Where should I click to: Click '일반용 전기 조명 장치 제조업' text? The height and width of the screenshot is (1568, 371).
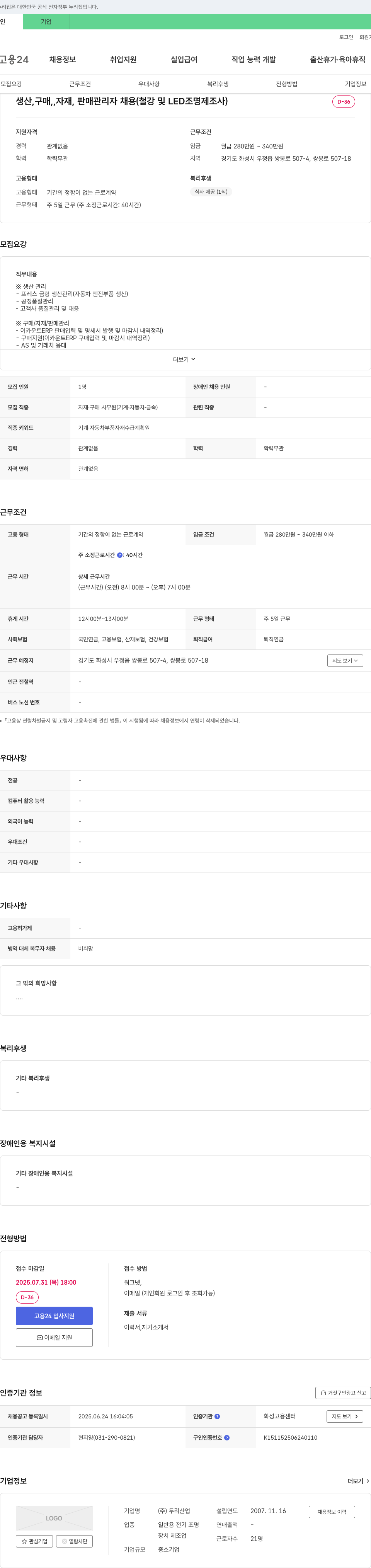pos(178,1530)
